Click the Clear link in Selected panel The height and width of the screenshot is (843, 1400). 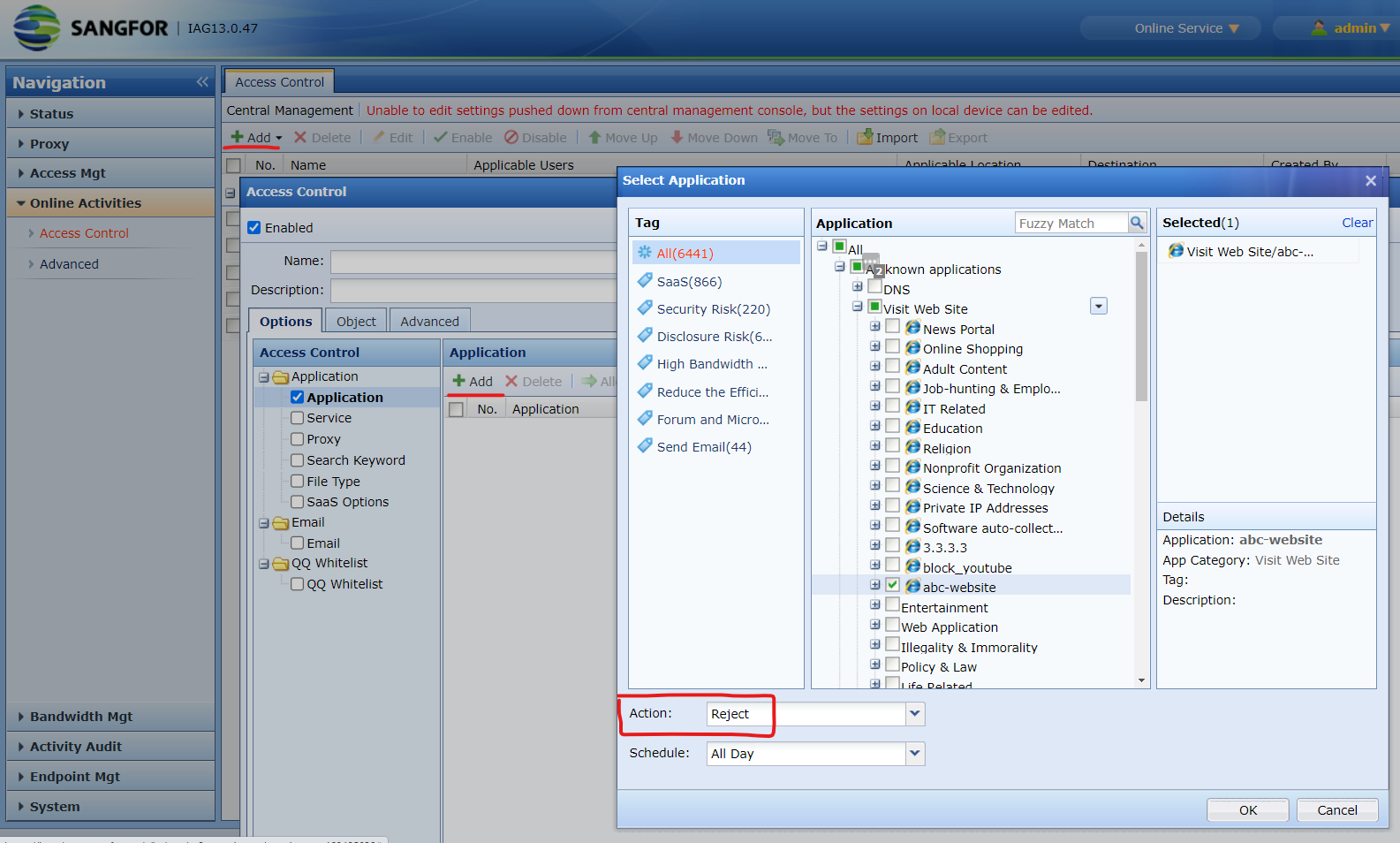pyautogui.click(x=1358, y=223)
